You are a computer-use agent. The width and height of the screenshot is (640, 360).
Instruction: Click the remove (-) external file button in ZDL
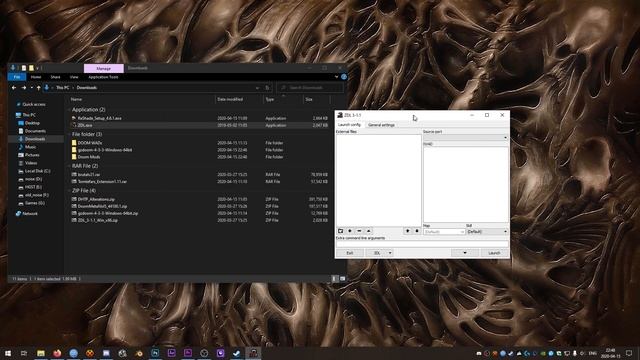click(359, 231)
